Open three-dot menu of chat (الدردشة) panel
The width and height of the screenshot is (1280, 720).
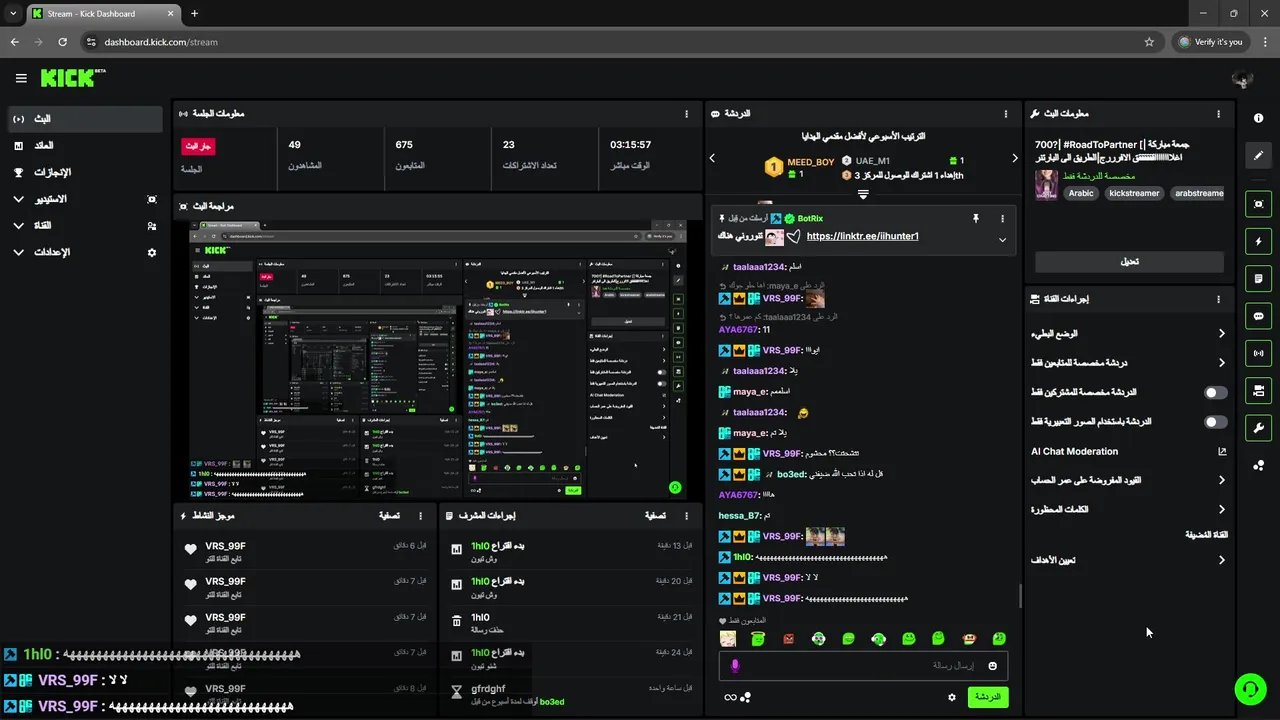click(1006, 114)
